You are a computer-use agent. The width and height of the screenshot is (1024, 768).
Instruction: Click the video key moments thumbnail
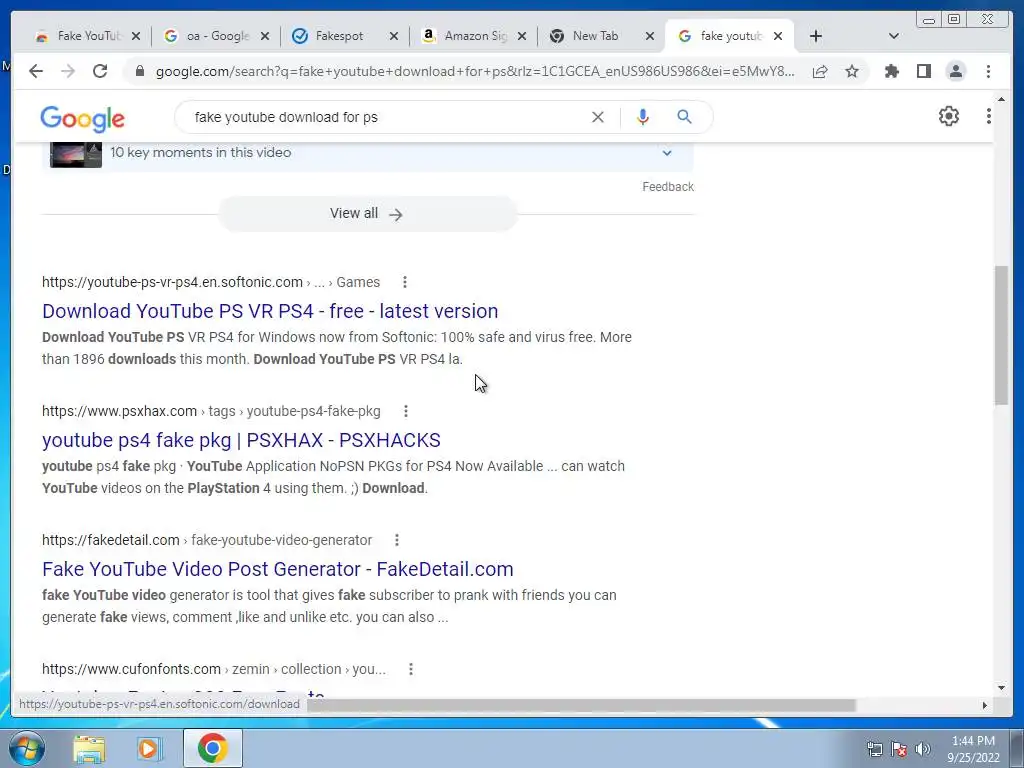(x=76, y=155)
